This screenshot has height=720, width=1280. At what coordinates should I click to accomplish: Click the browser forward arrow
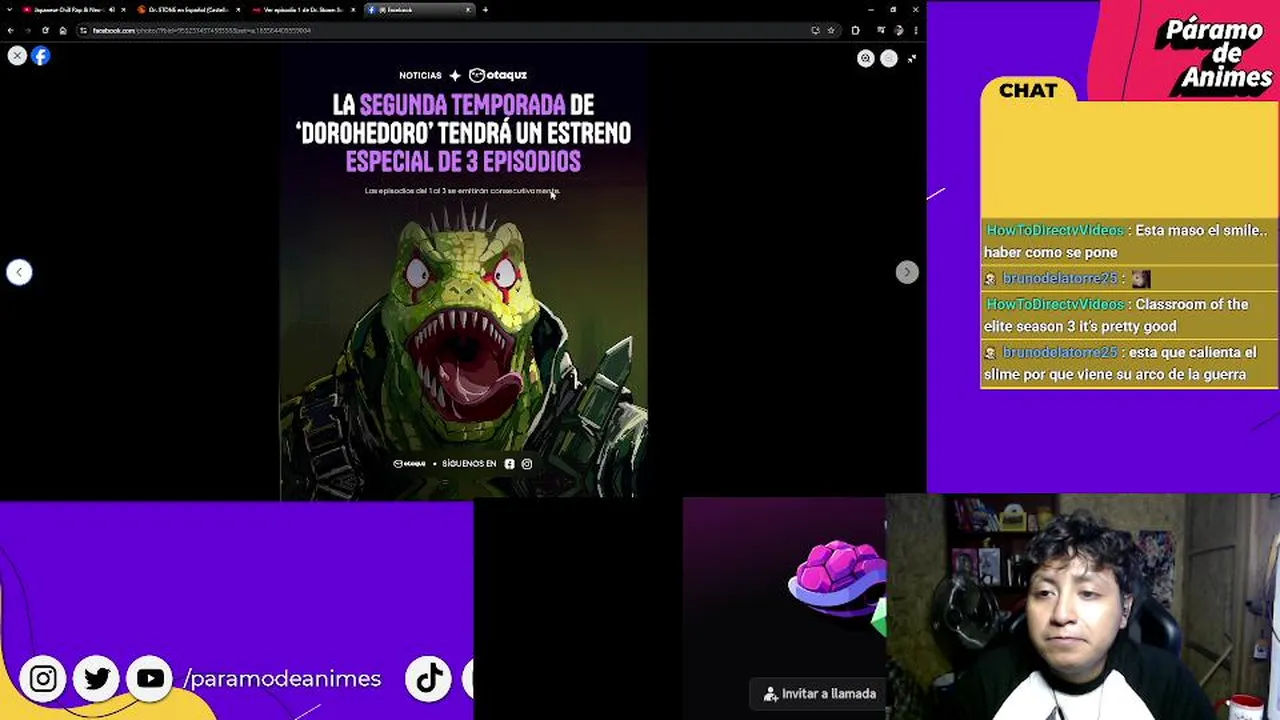pyautogui.click(x=27, y=30)
